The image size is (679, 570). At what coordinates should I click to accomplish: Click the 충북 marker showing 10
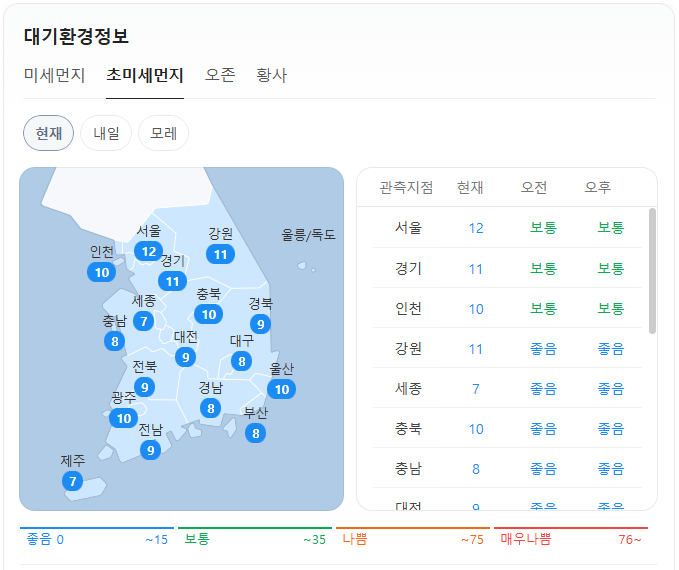(x=209, y=314)
